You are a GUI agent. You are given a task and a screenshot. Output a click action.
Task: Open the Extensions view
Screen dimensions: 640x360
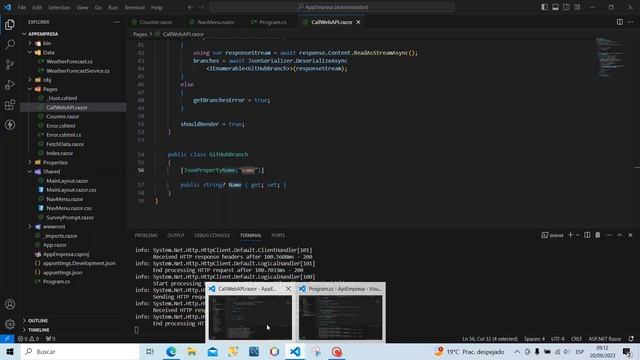coord(10,104)
